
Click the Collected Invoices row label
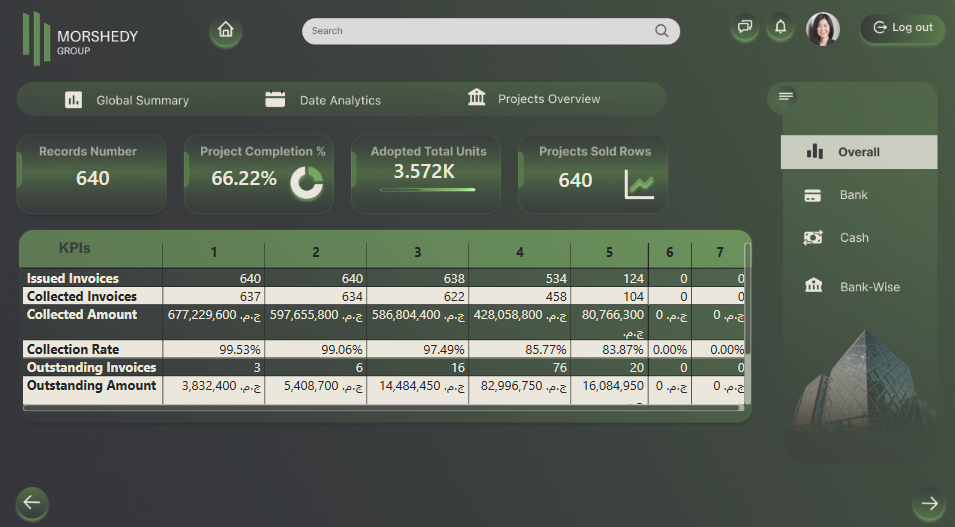click(82, 297)
